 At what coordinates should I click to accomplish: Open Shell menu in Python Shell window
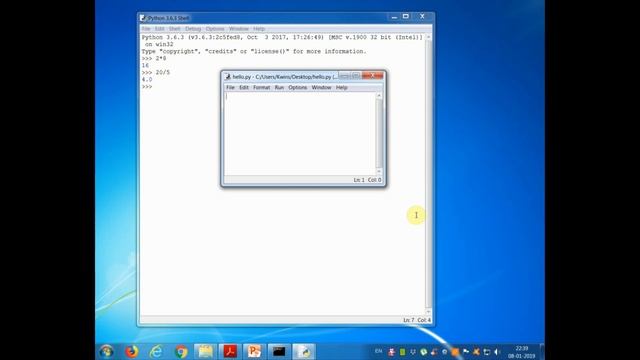[175, 29]
